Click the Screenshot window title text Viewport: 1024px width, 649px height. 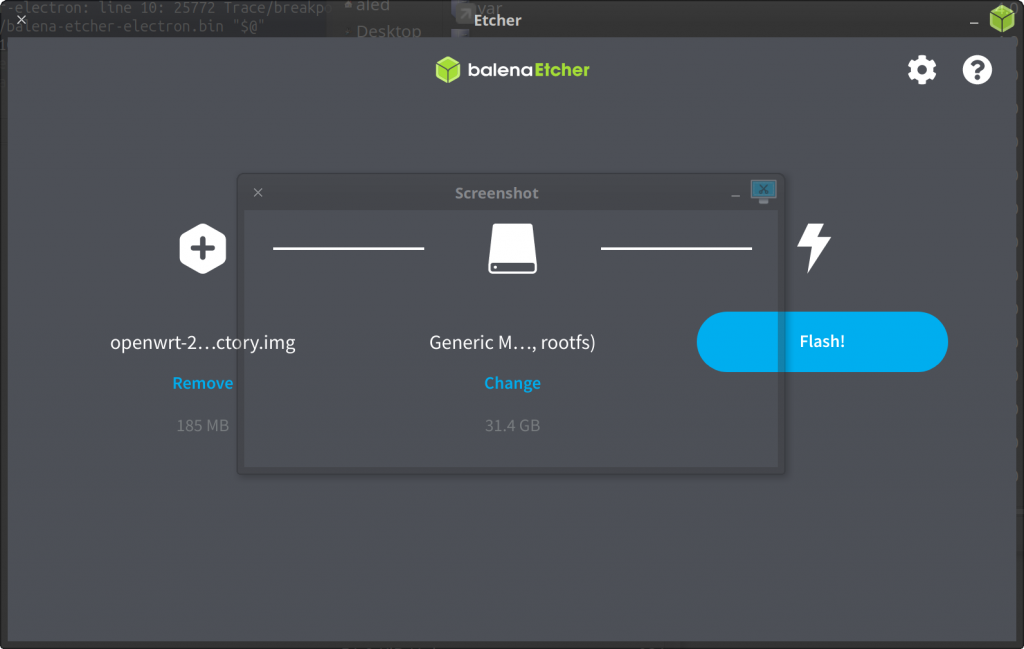point(497,193)
